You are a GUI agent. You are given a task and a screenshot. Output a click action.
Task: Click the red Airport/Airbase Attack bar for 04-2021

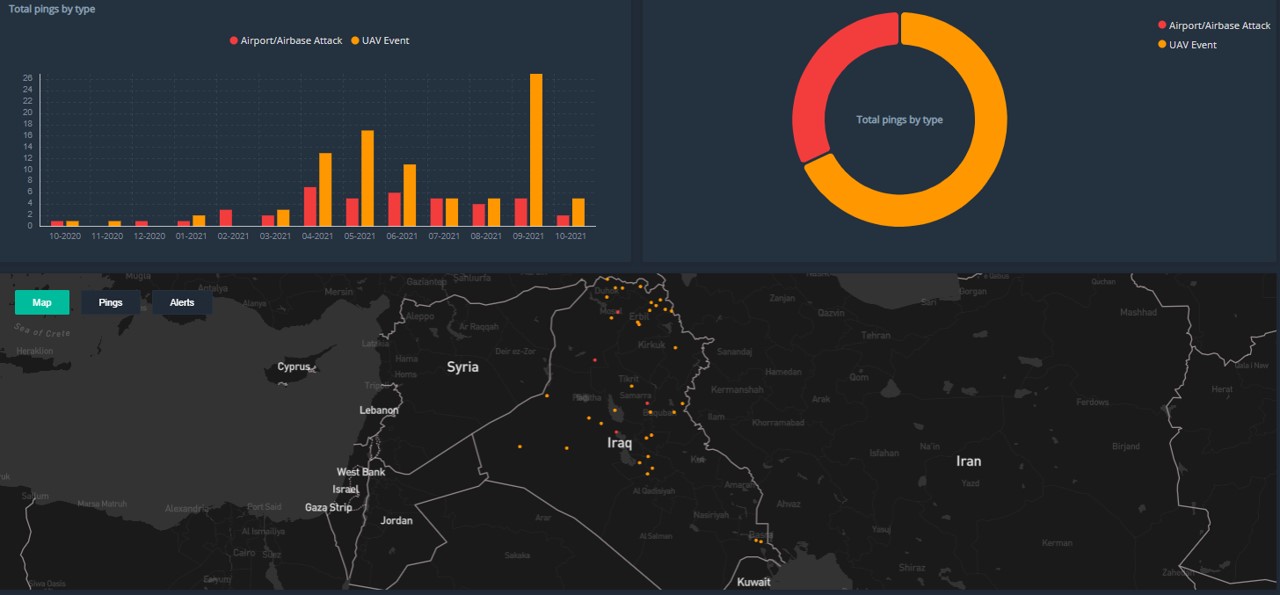(310, 206)
